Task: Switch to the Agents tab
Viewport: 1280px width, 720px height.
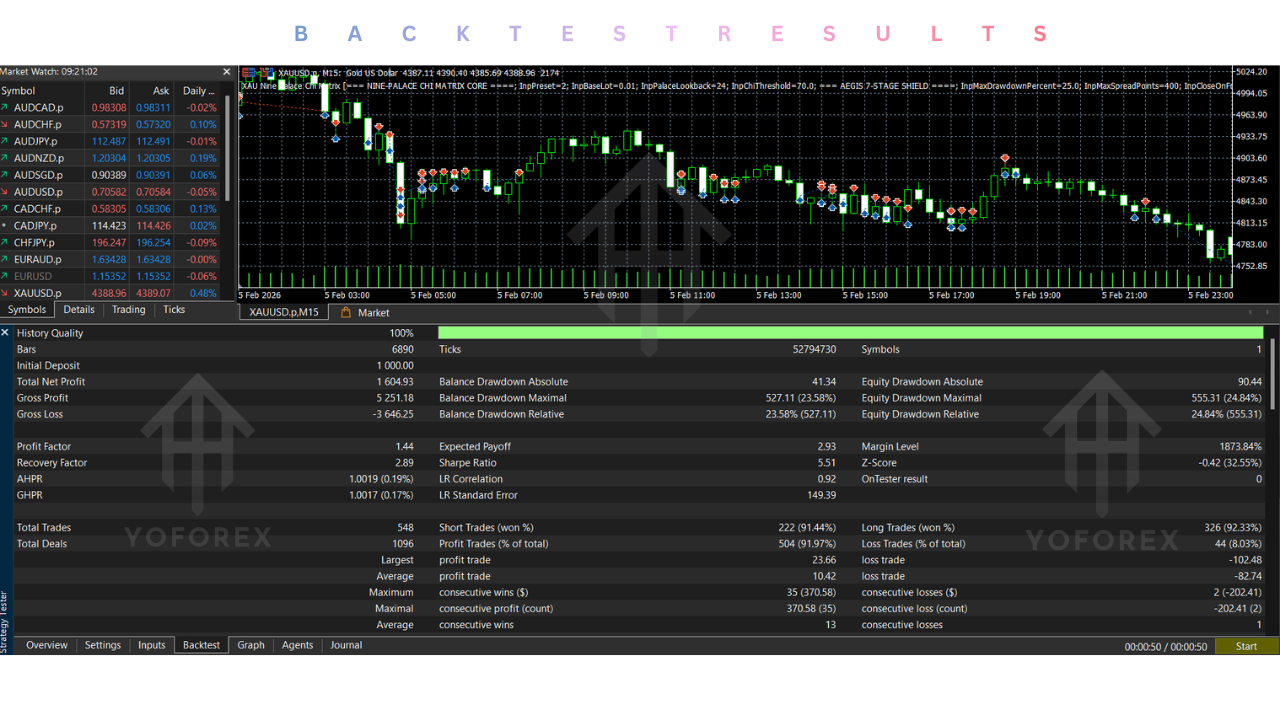Action: pos(297,646)
